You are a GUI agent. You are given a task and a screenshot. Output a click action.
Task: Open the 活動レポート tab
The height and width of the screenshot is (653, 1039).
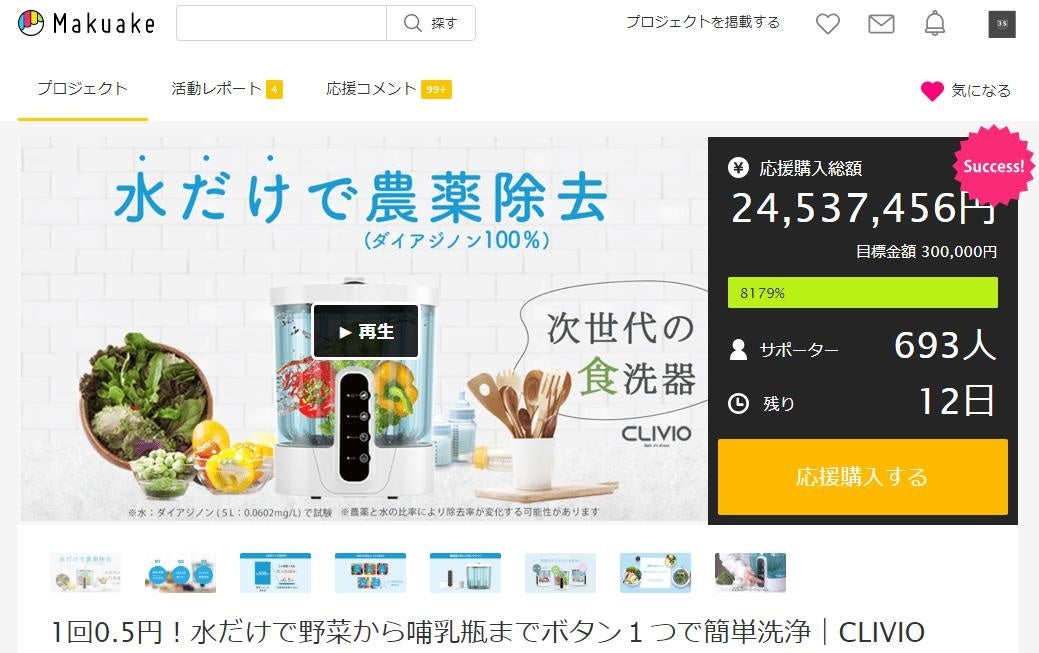pyautogui.click(x=227, y=88)
